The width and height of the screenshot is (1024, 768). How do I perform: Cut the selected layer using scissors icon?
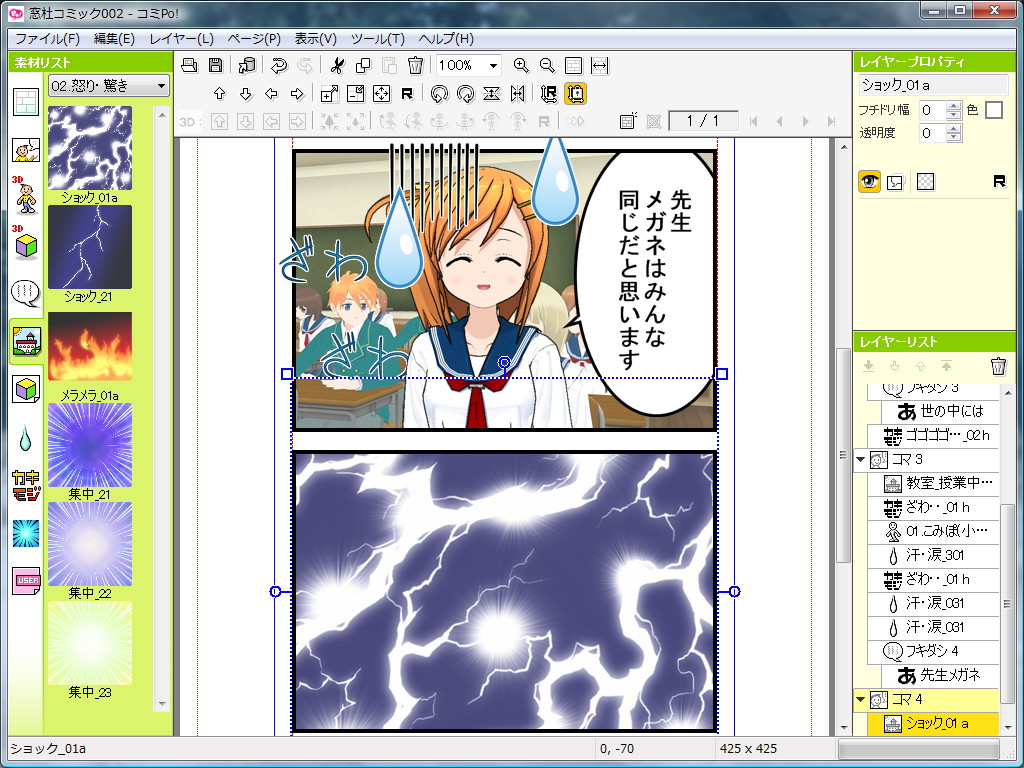[x=337, y=65]
